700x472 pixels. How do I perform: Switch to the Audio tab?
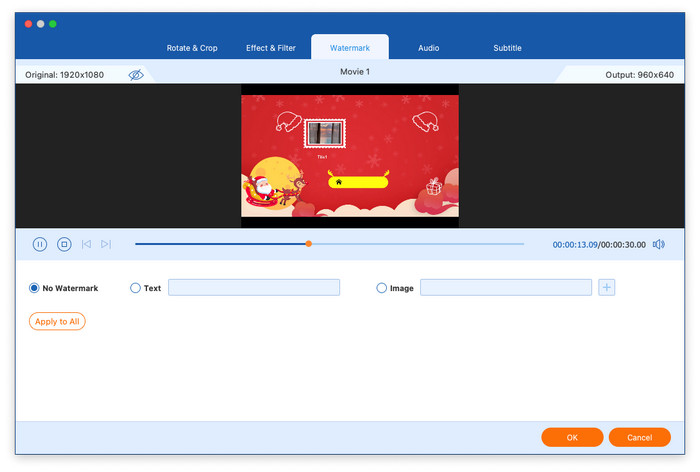(x=428, y=48)
